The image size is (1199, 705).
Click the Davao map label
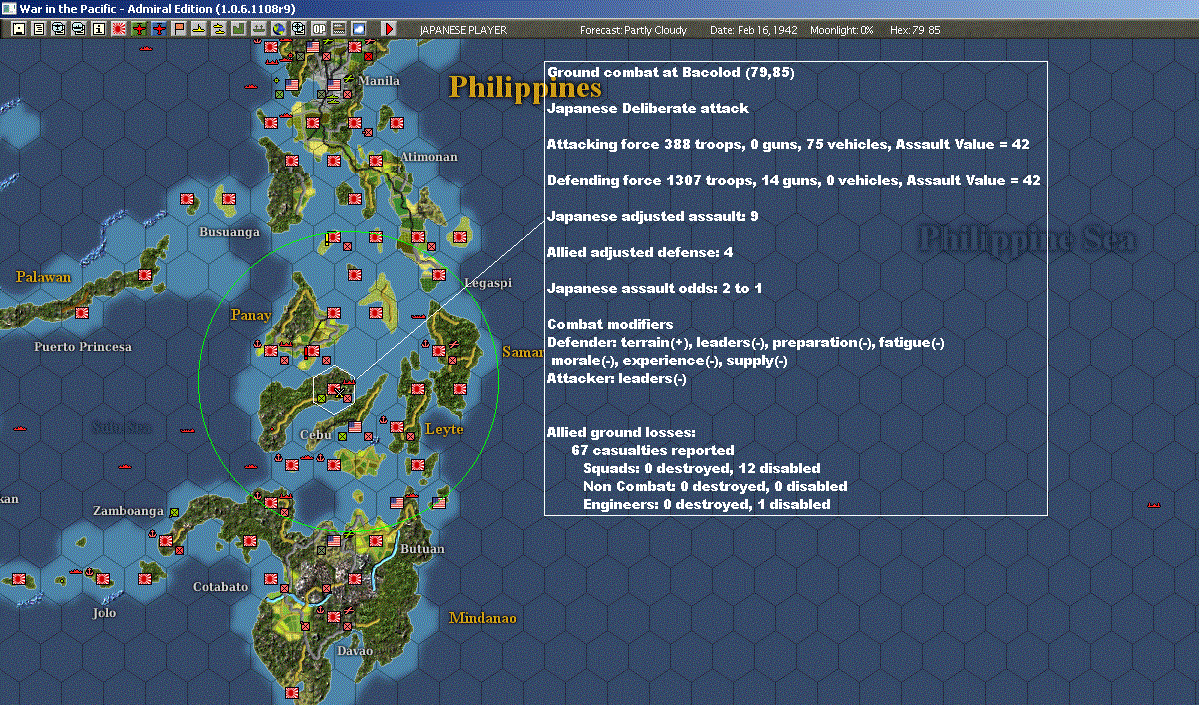click(x=355, y=651)
